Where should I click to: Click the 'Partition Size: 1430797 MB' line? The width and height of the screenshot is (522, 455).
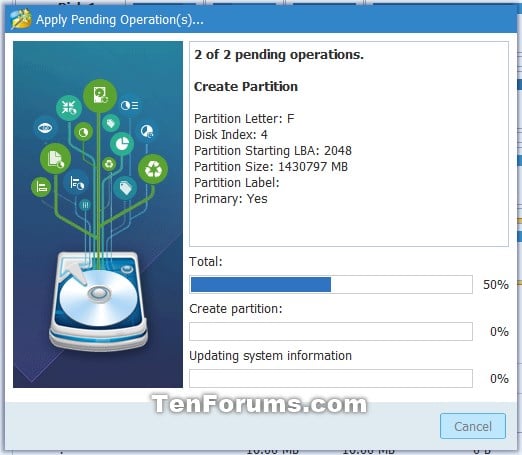click(271, 167)
